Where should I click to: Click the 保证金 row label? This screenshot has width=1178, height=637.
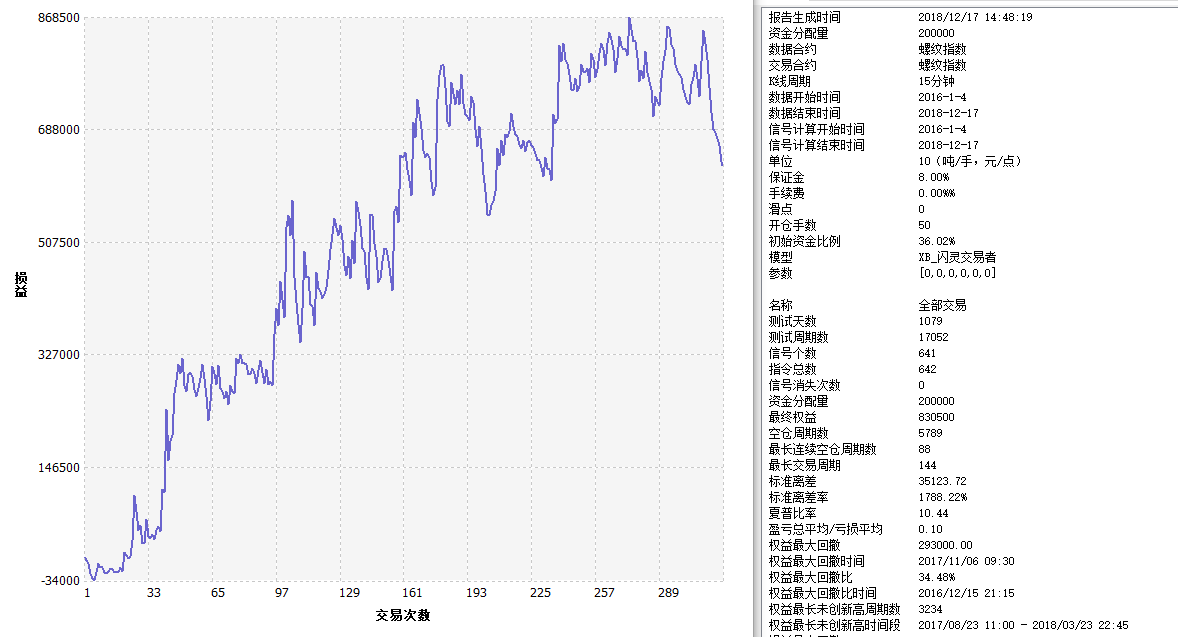pyautogui.click(x=786, y=177)
